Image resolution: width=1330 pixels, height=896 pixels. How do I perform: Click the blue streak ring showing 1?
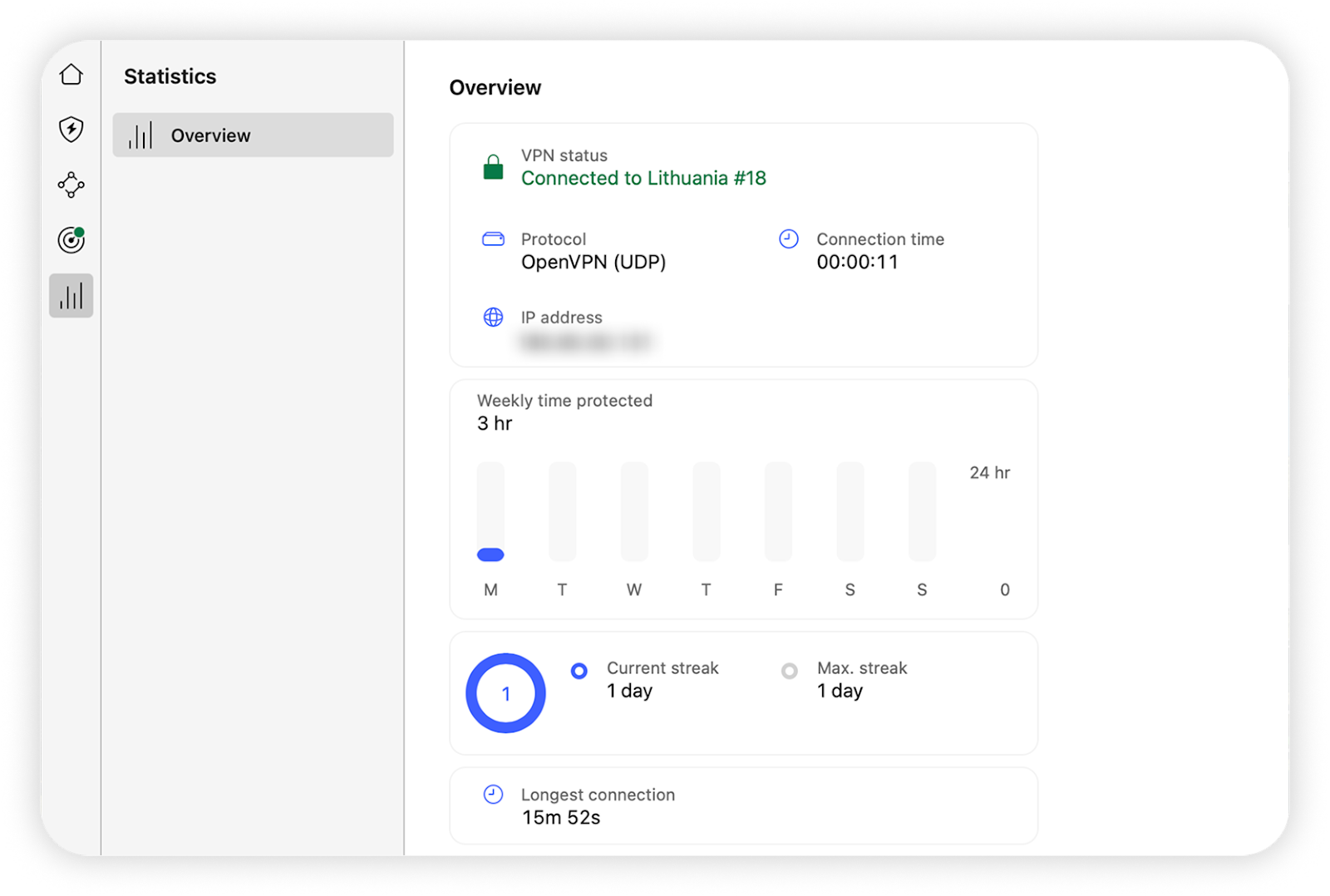coord(505,693)
